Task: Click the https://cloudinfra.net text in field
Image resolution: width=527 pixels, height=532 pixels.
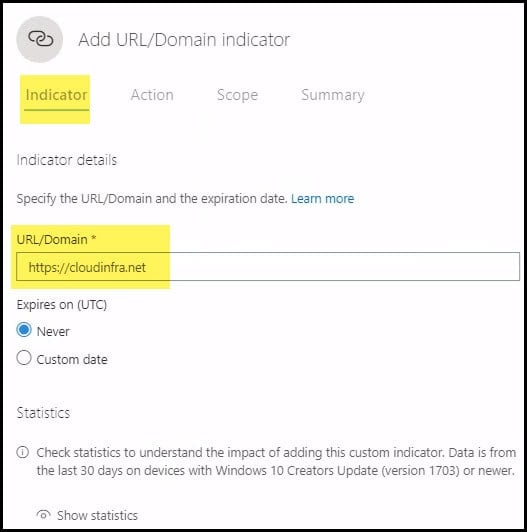Action: point(87,267)
